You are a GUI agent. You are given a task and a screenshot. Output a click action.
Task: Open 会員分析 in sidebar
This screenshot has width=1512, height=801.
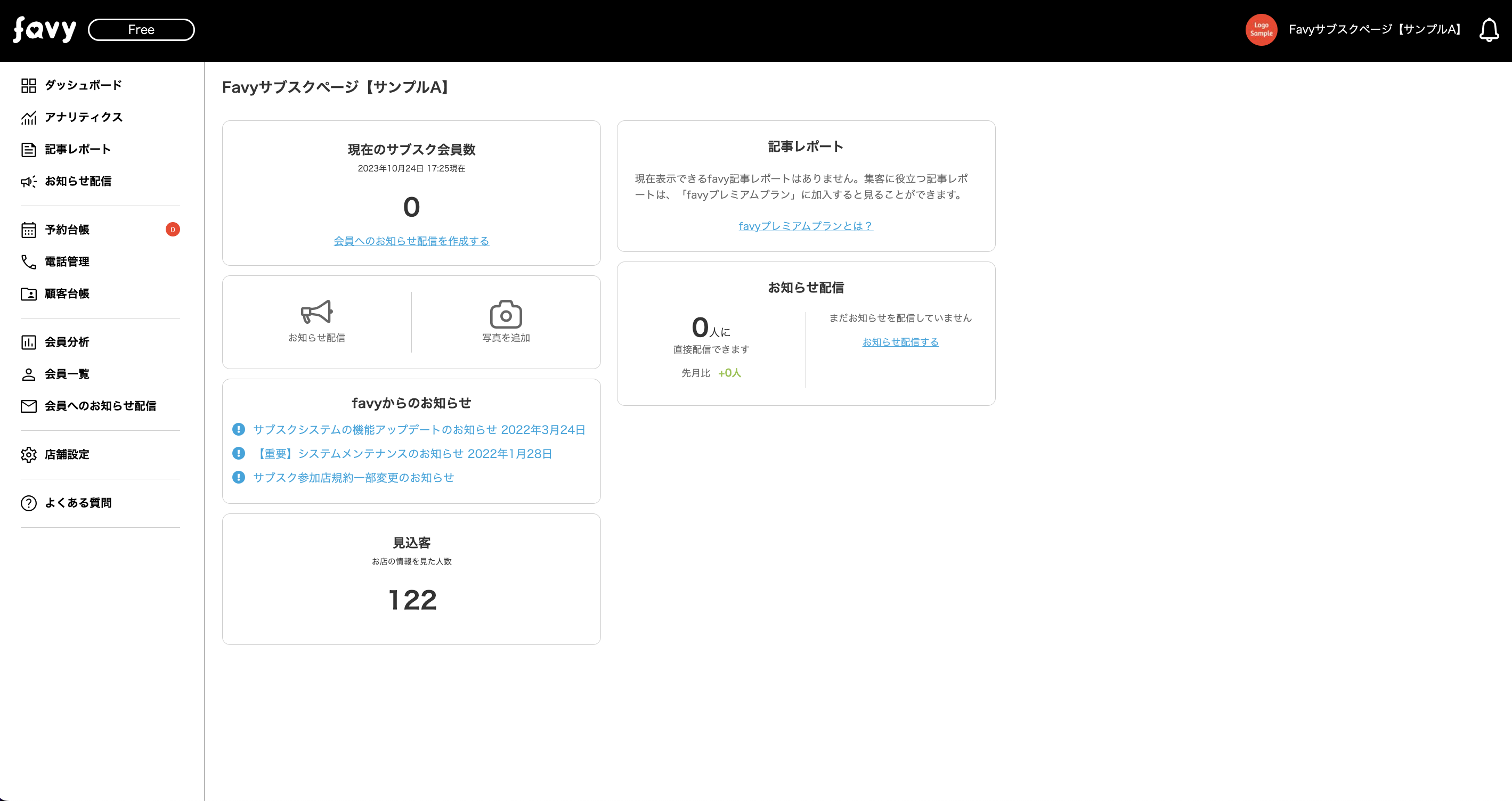pos(67,341)
